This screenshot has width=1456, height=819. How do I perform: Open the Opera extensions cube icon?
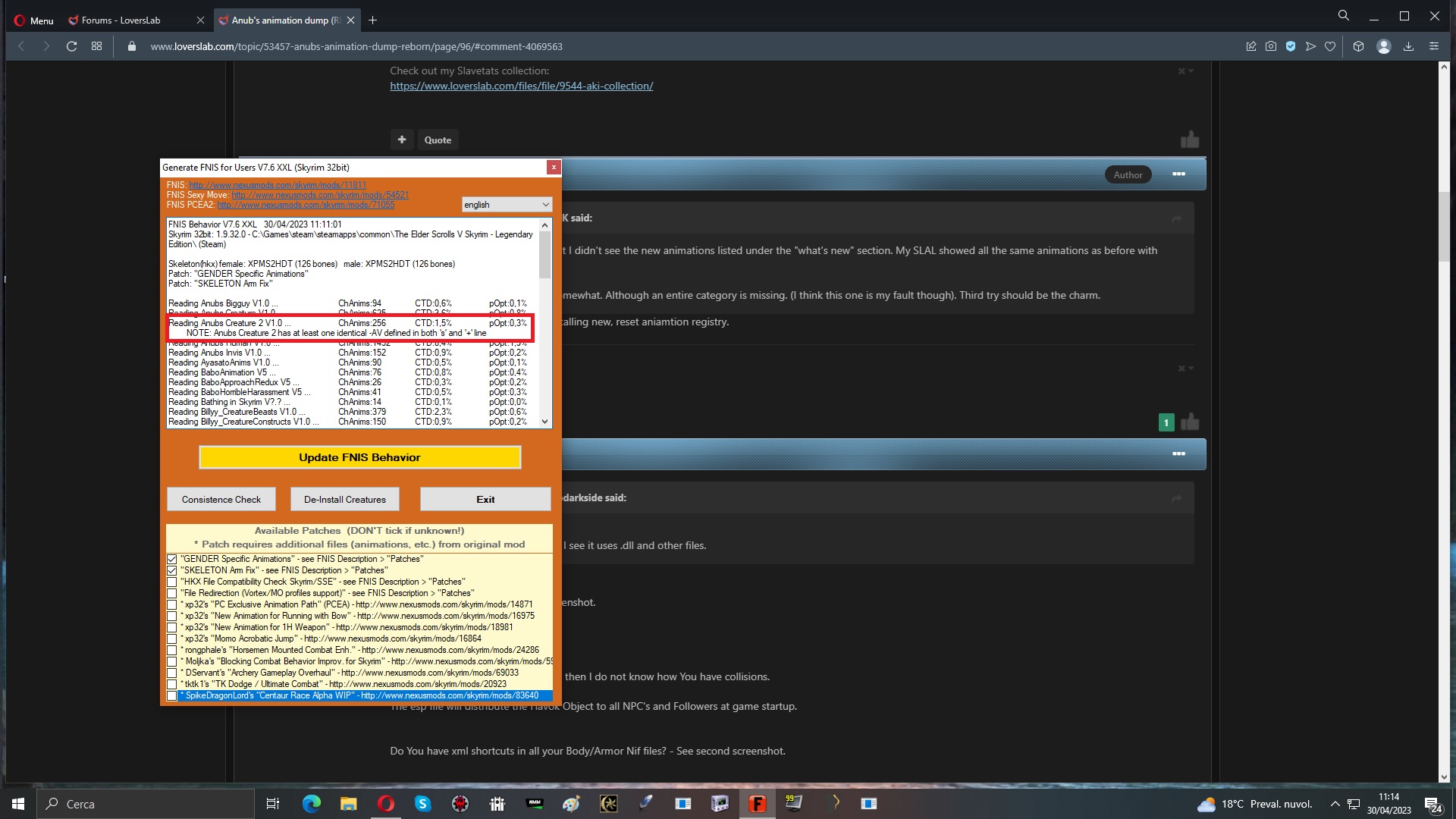coord(1358,46)
